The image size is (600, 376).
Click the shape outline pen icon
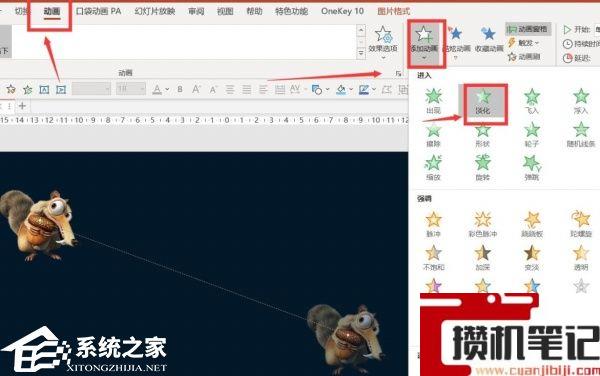click(x=364, y=90)
